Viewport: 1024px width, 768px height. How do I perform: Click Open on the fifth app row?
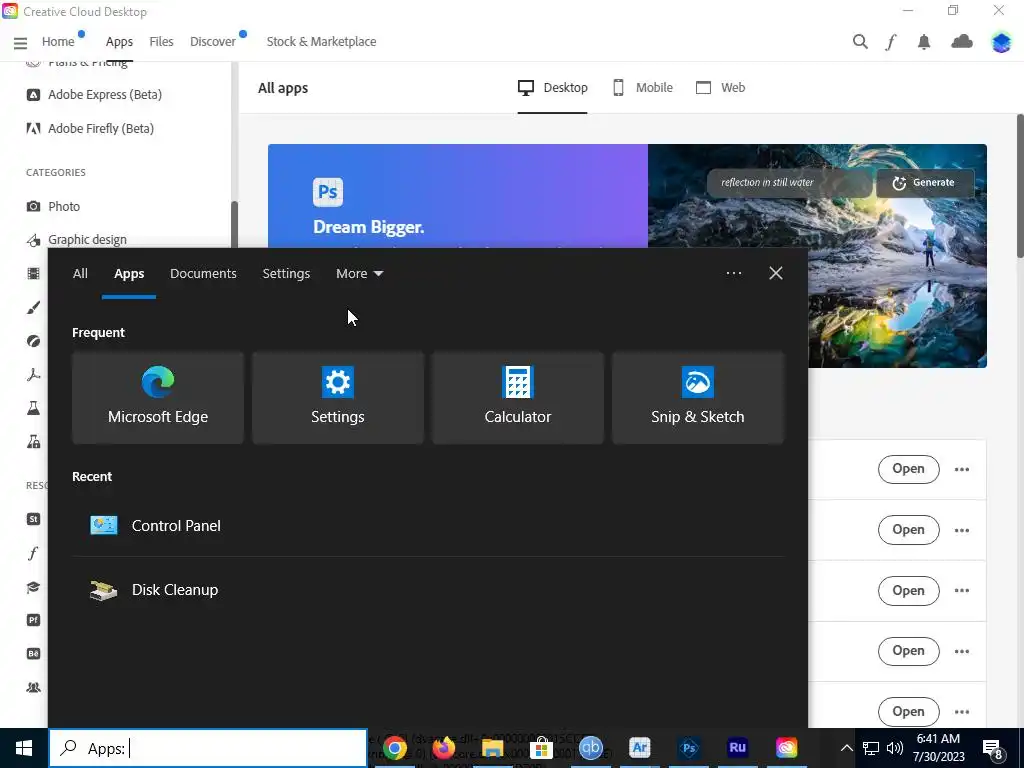pos(908,712)
